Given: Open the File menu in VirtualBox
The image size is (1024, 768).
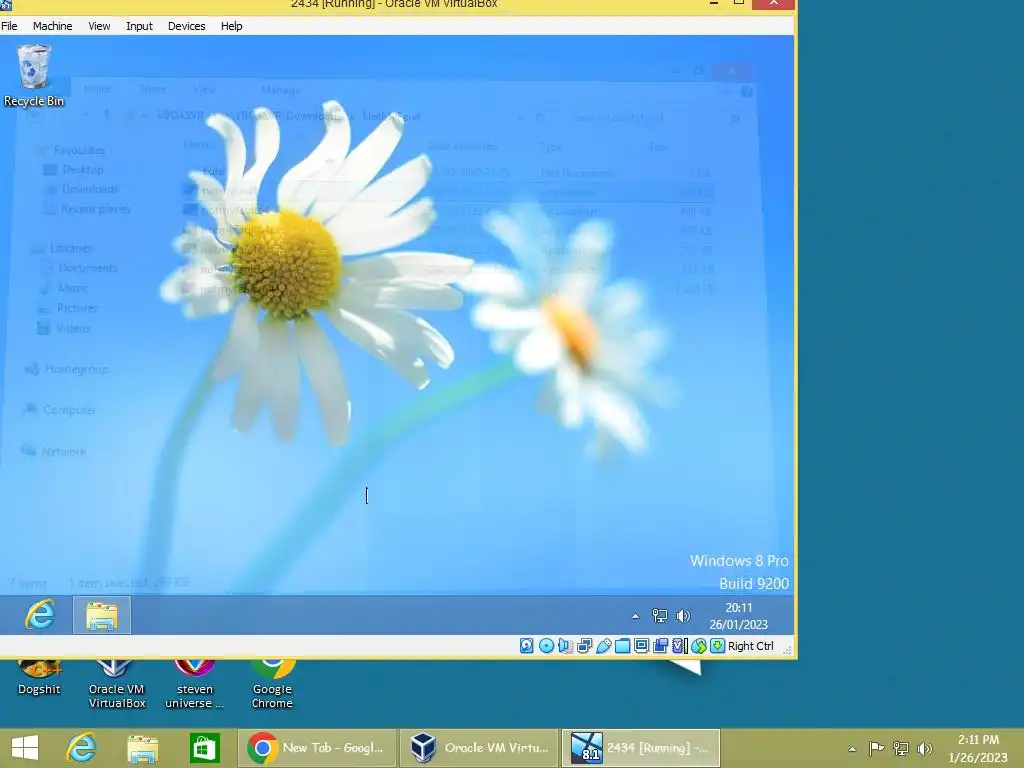Looking at the screenshot, I should click(9, 26).
